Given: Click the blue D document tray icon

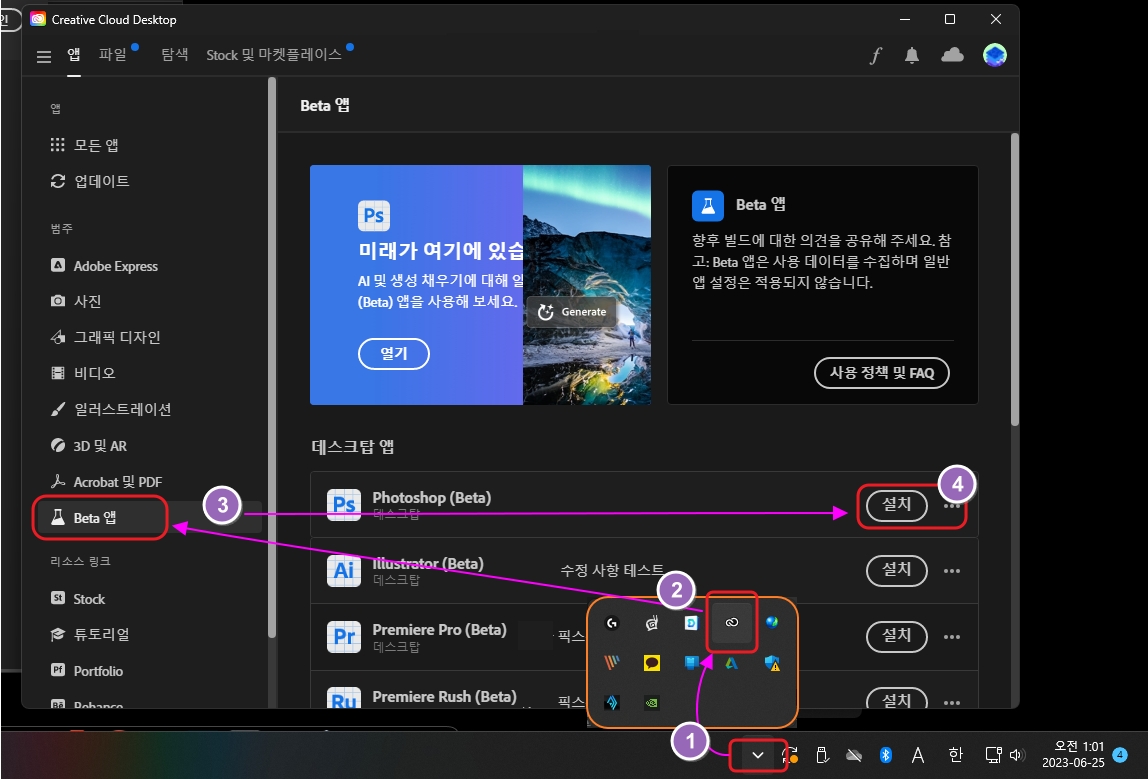Looking at the screenshot, I should (x=691, y=623).
